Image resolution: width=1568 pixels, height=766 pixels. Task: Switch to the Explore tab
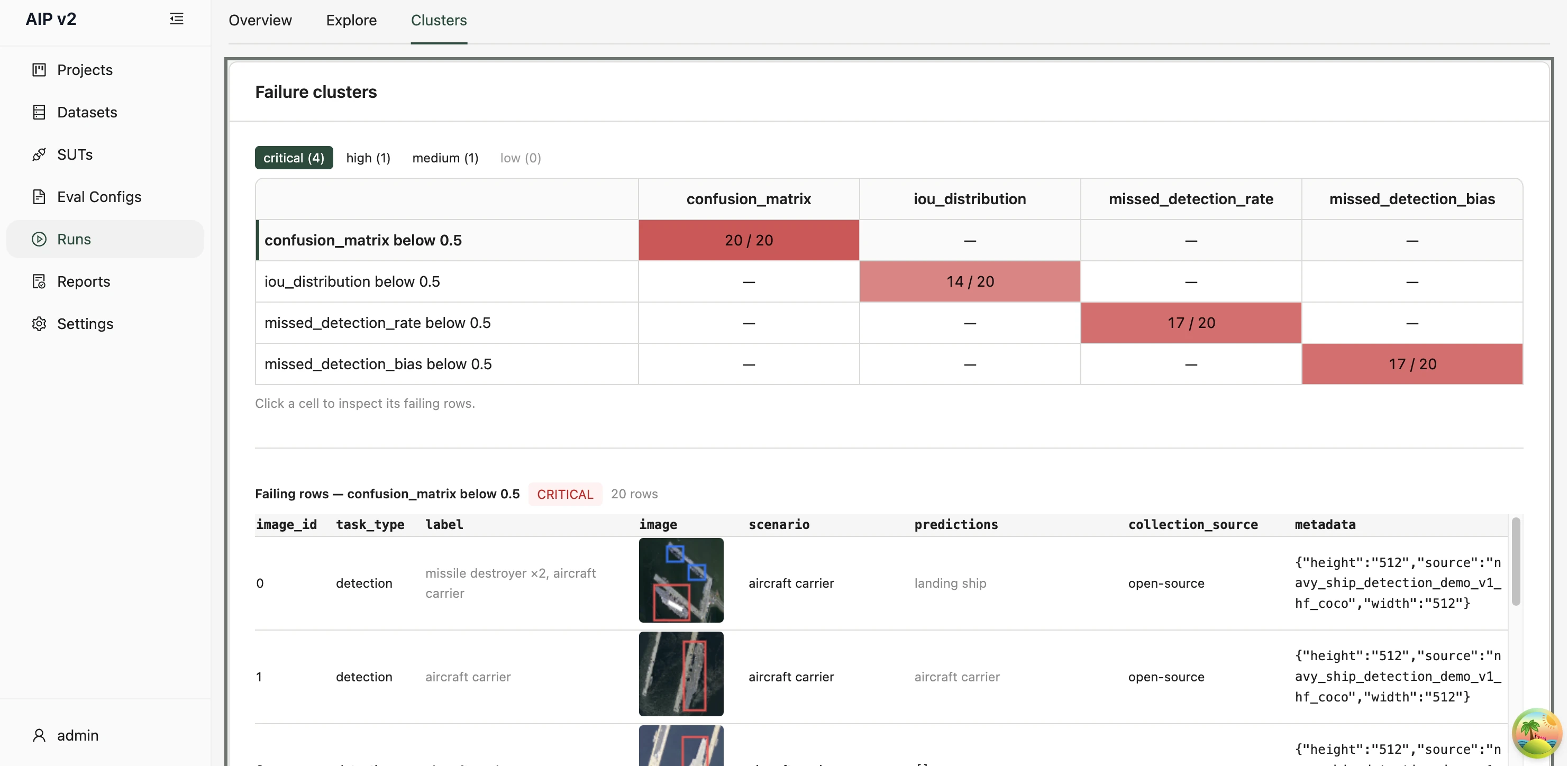click(x=351, y=20)
